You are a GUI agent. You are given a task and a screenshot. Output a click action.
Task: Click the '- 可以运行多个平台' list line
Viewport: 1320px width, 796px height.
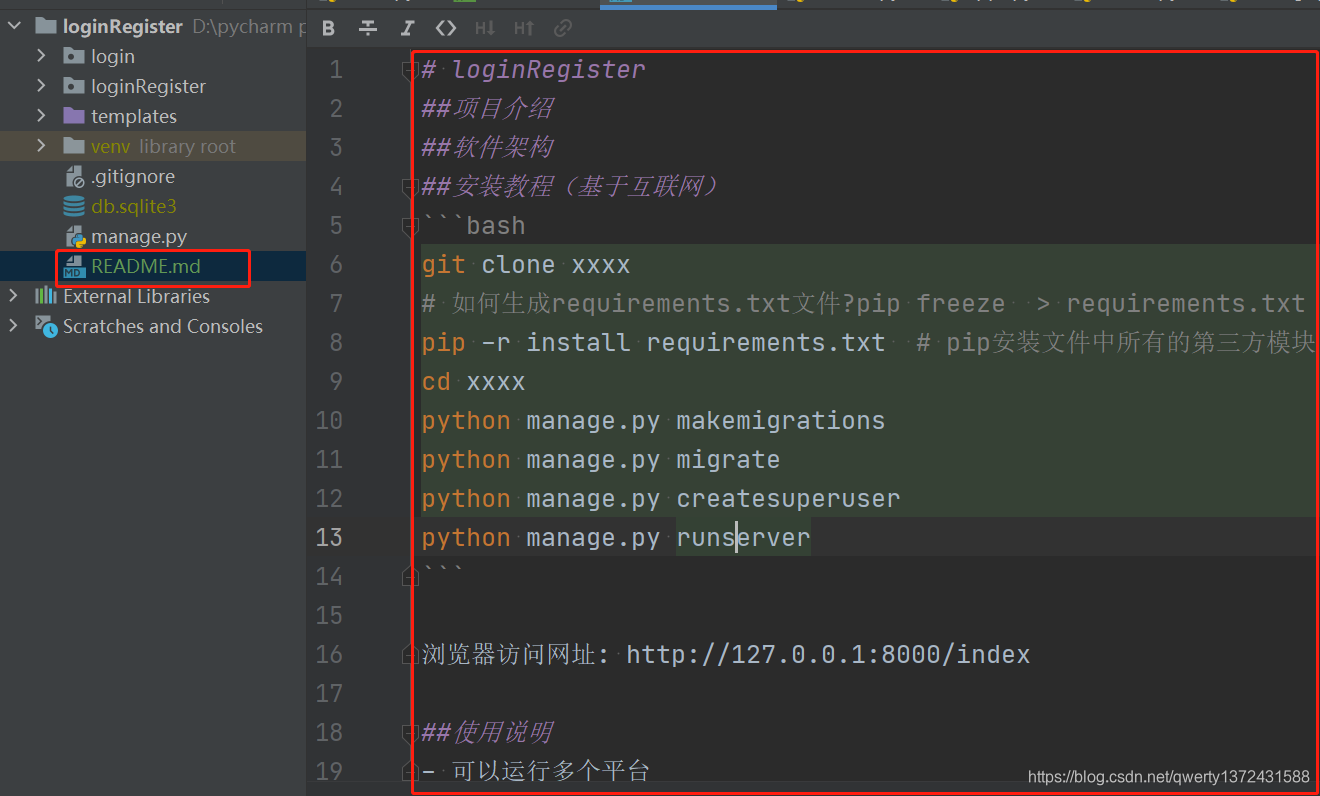[x=536, y=771]
